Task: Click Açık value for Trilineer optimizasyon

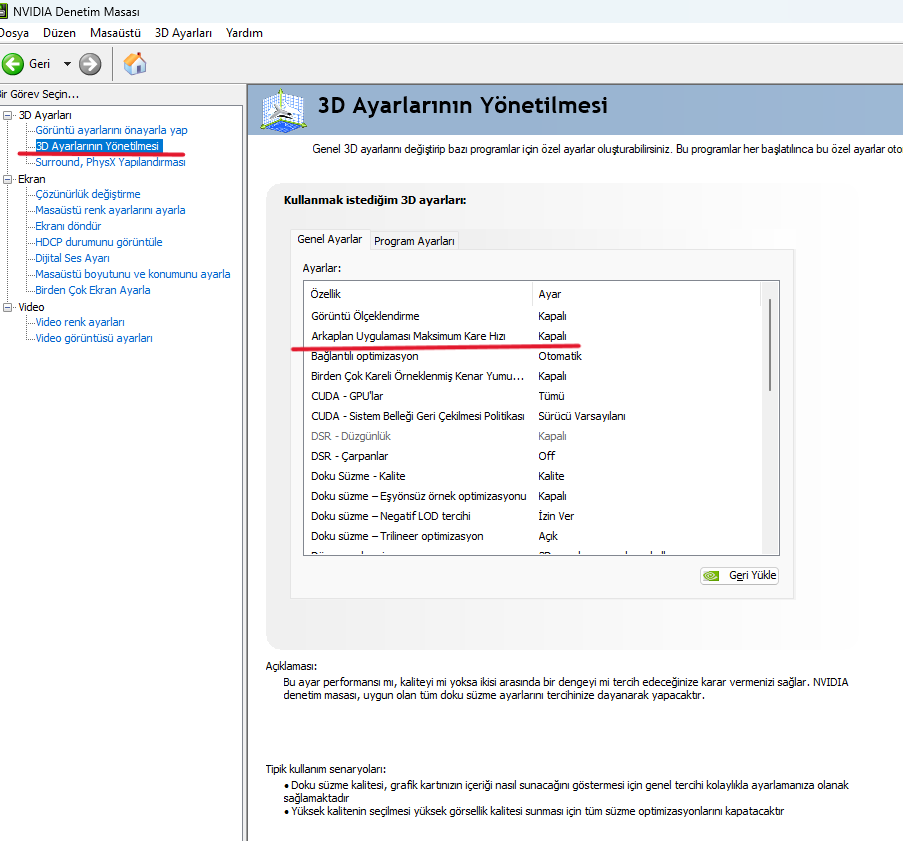Action: pyautogui.click(x=548, y=536)
